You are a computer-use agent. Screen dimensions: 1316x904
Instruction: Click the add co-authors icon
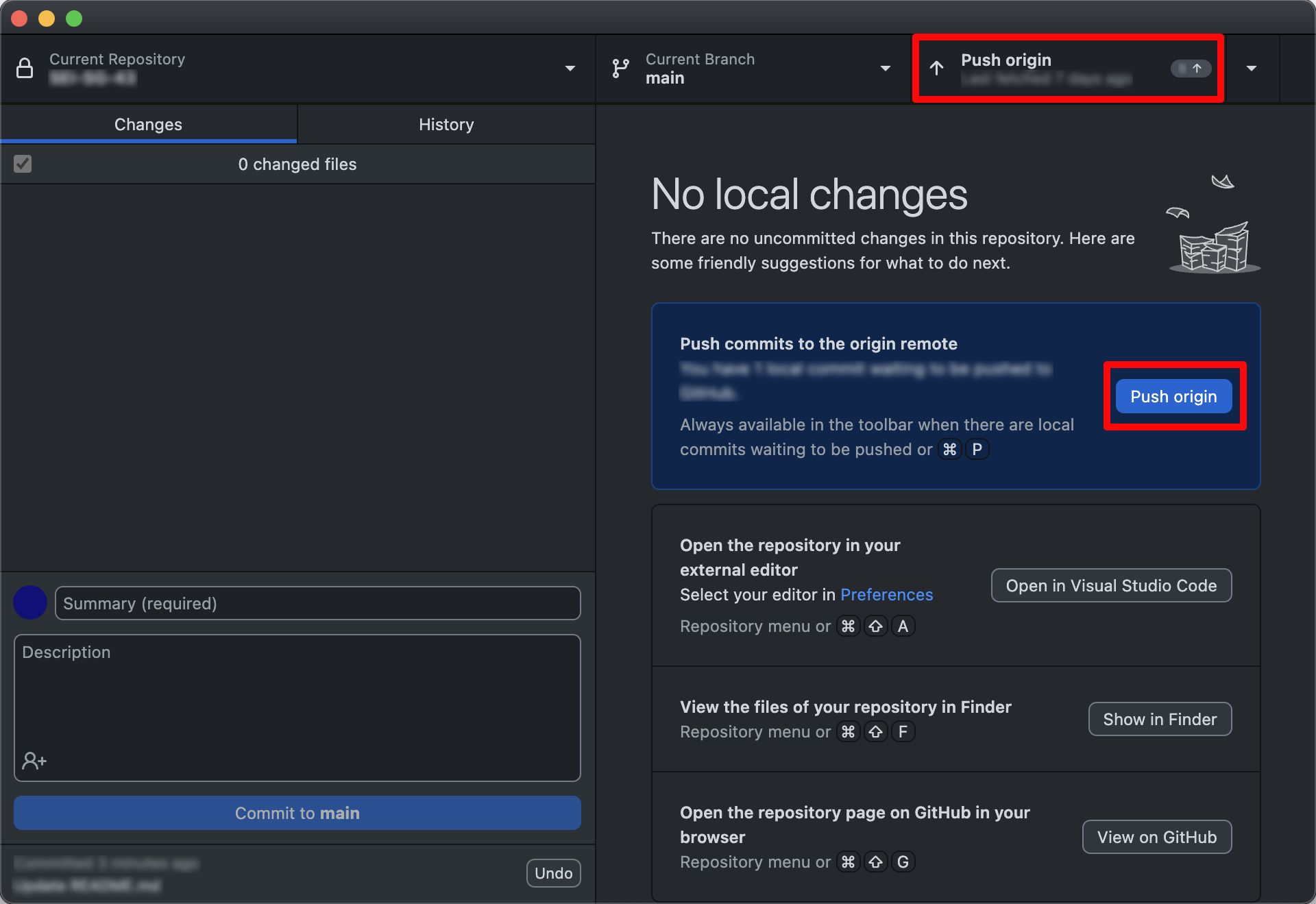(x=34, y=761)
